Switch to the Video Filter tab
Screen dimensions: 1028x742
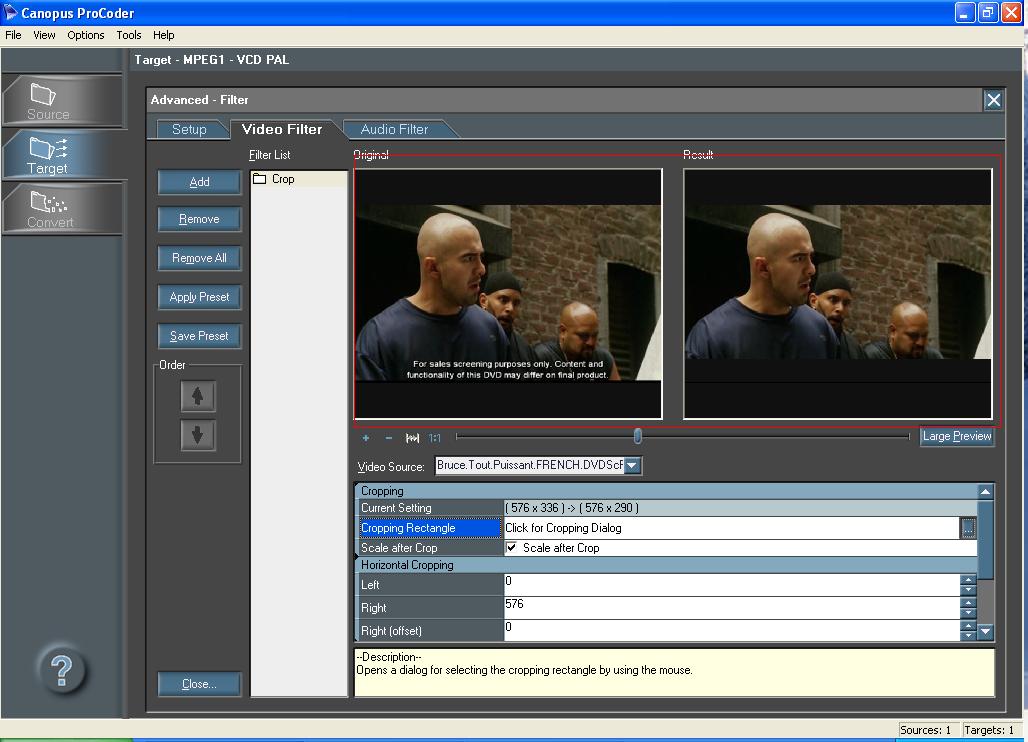coord(282,129)
